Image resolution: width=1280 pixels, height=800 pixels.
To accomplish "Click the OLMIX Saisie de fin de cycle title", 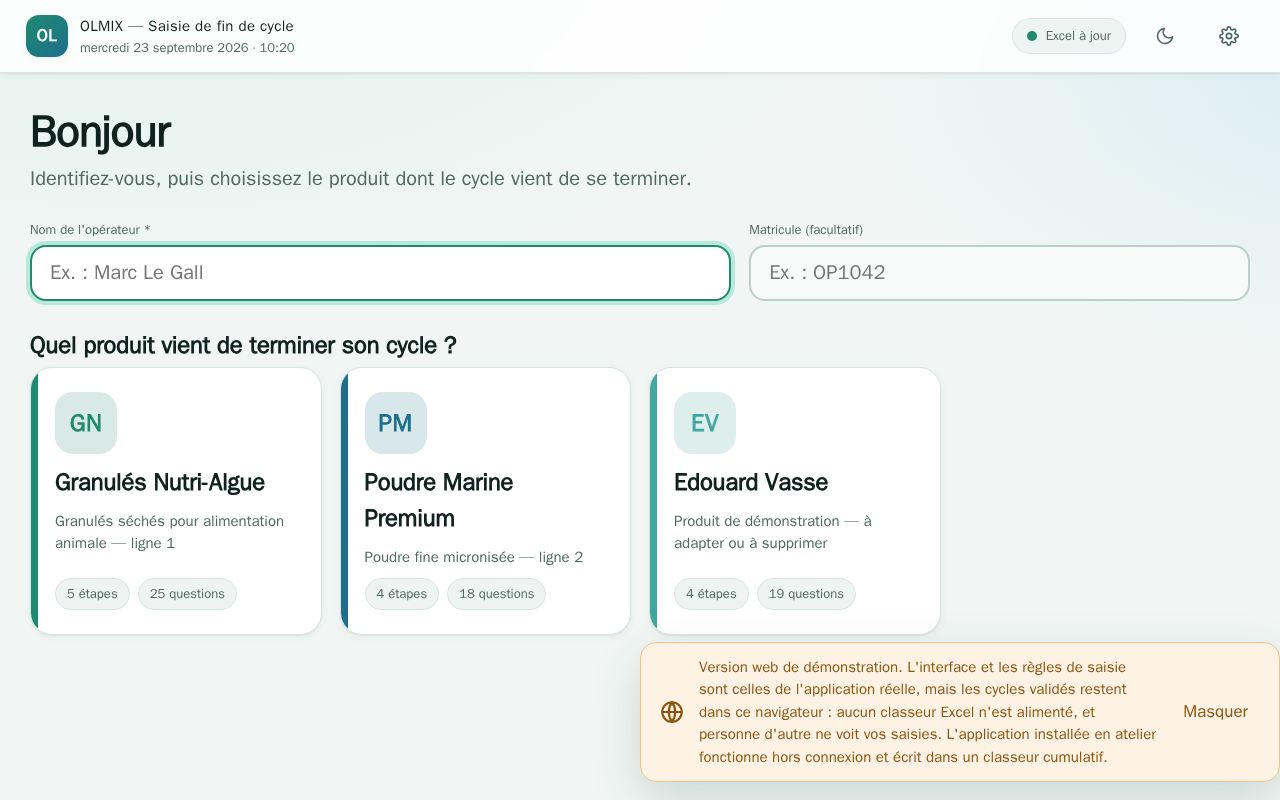I will (x=187, y=26).
